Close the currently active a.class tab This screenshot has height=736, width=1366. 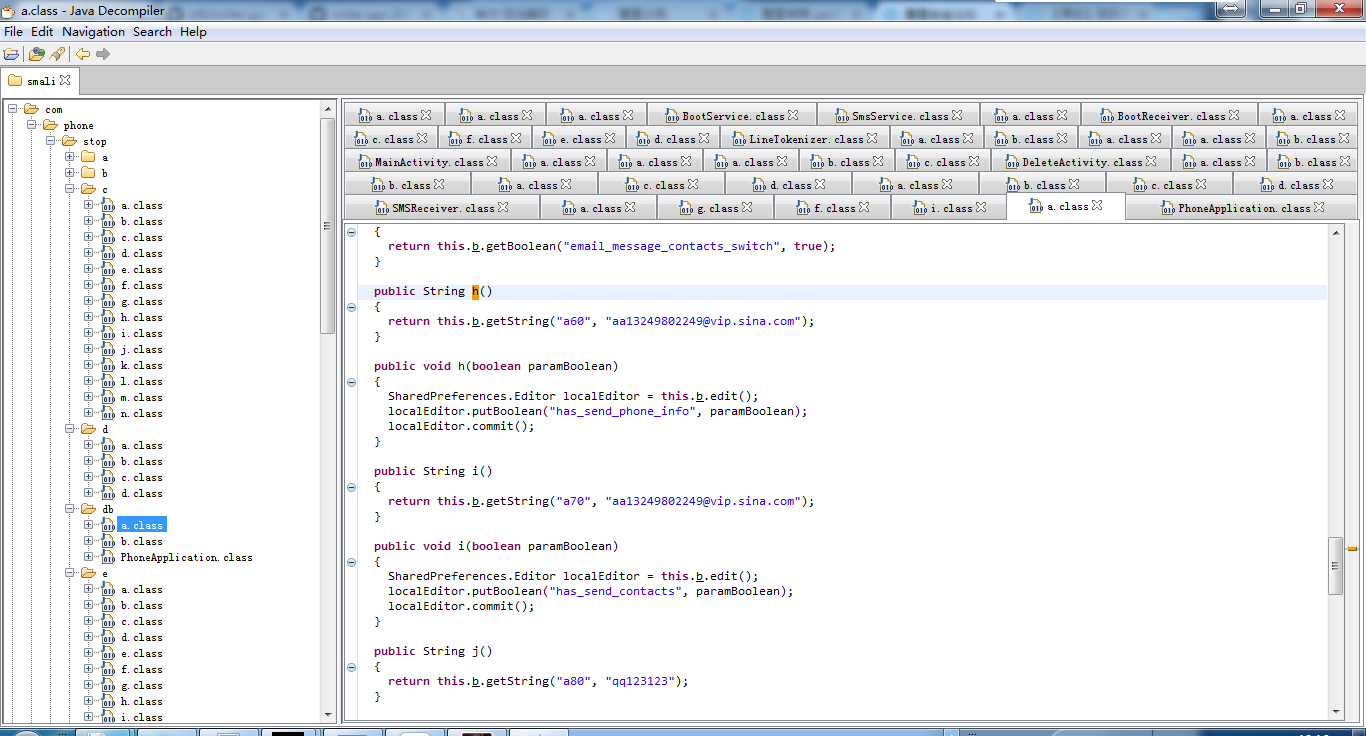tap(1097, 205)
